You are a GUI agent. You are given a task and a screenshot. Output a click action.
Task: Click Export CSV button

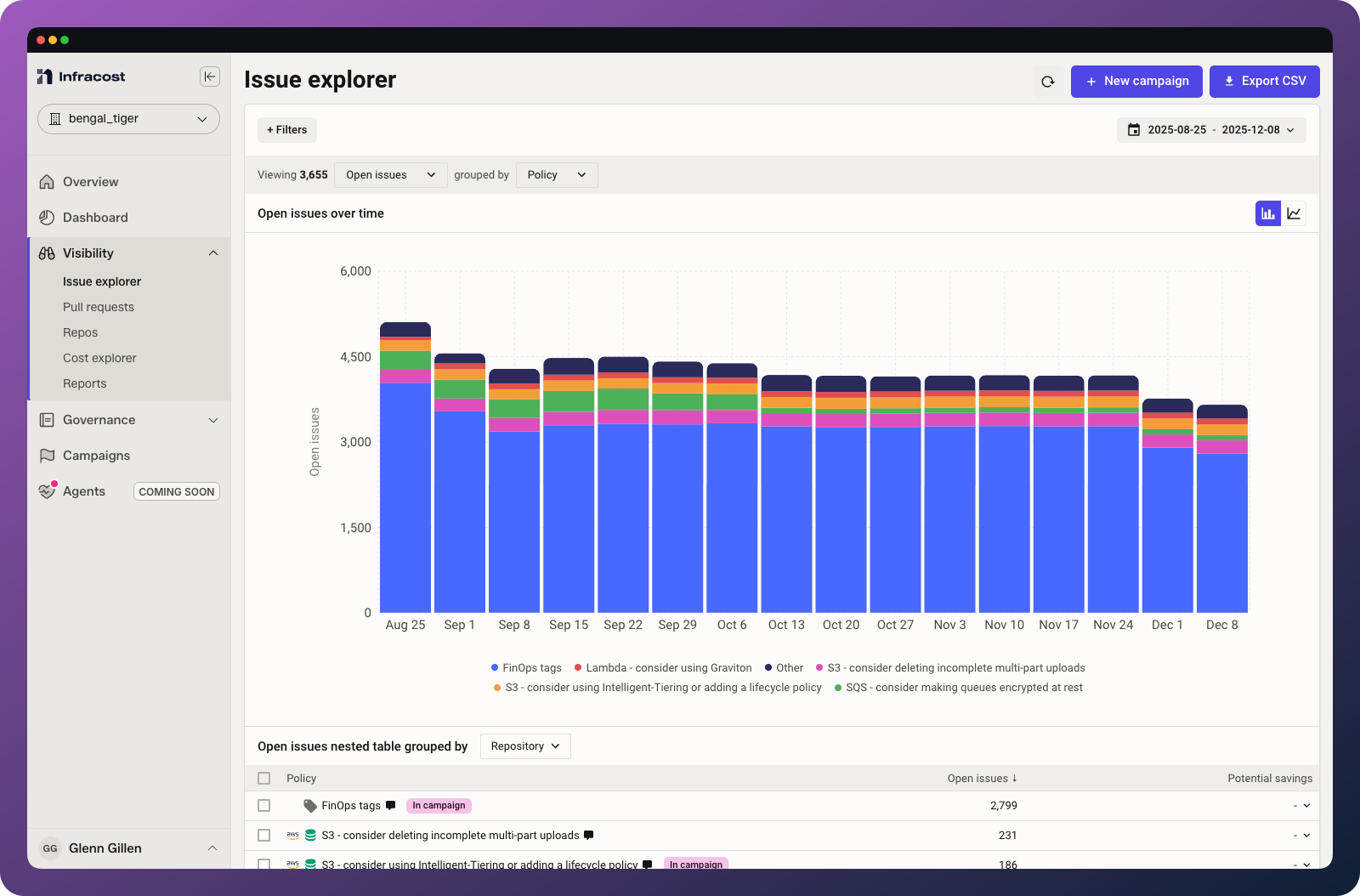coord(1265,82)
